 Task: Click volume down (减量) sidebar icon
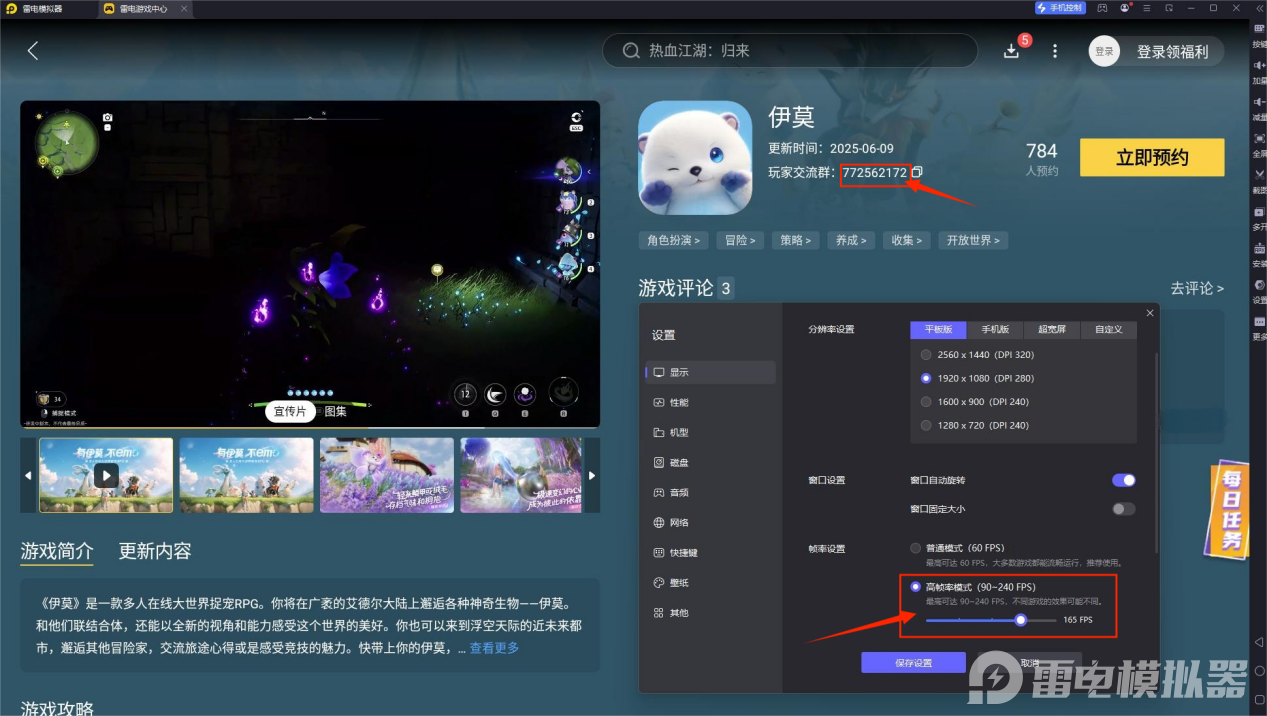click(1259, 107)
